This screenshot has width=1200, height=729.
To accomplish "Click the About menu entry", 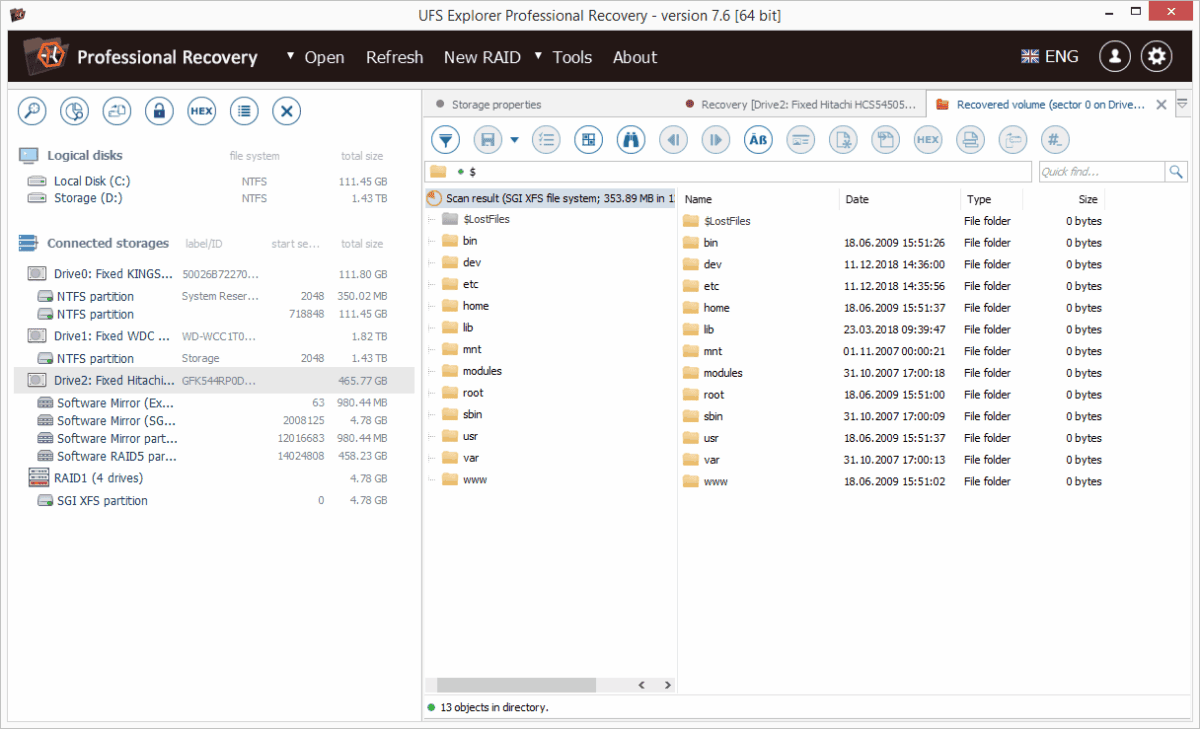I will click(634, 57).
